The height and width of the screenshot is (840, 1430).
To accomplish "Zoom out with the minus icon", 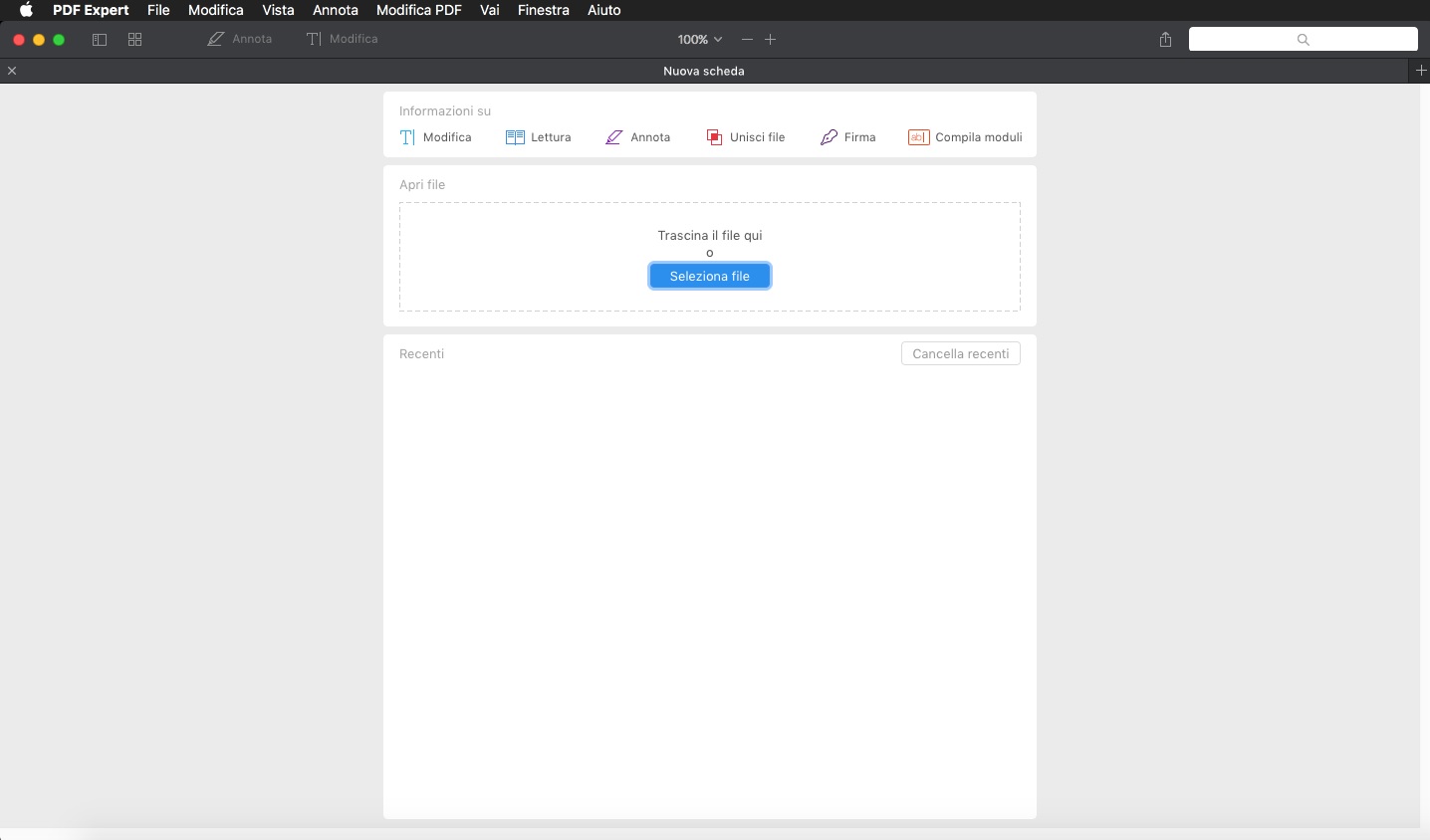I will (747, 40).
